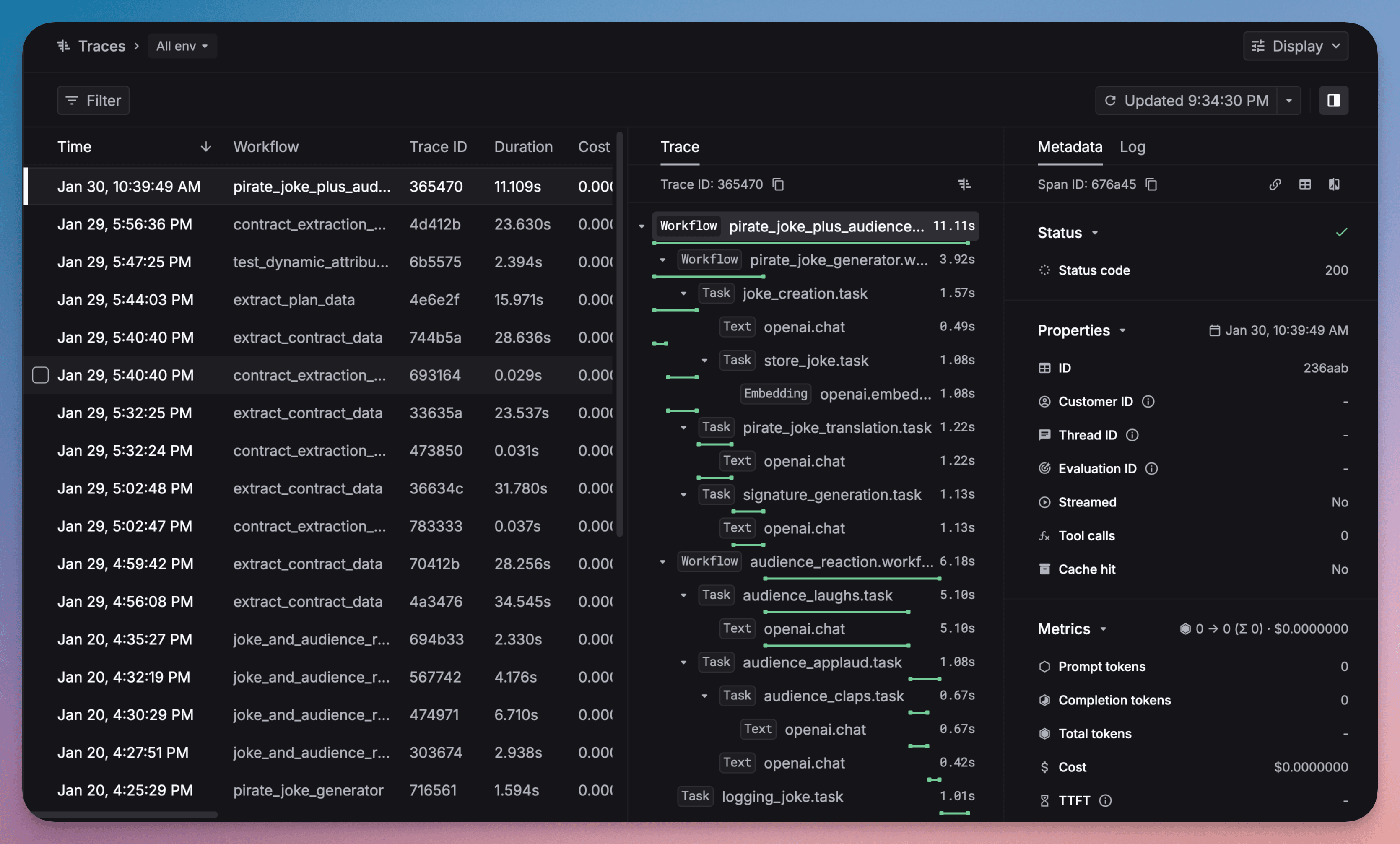This screenshot has height=844, width=1400.
Task: Toggle the side panel layout button
Action: click(1333, 101)
